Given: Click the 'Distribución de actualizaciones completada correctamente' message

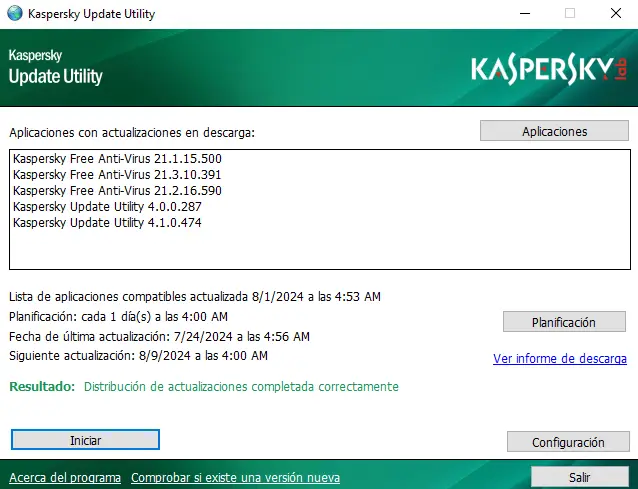Looking at the screenshot, I should (241, 386).
